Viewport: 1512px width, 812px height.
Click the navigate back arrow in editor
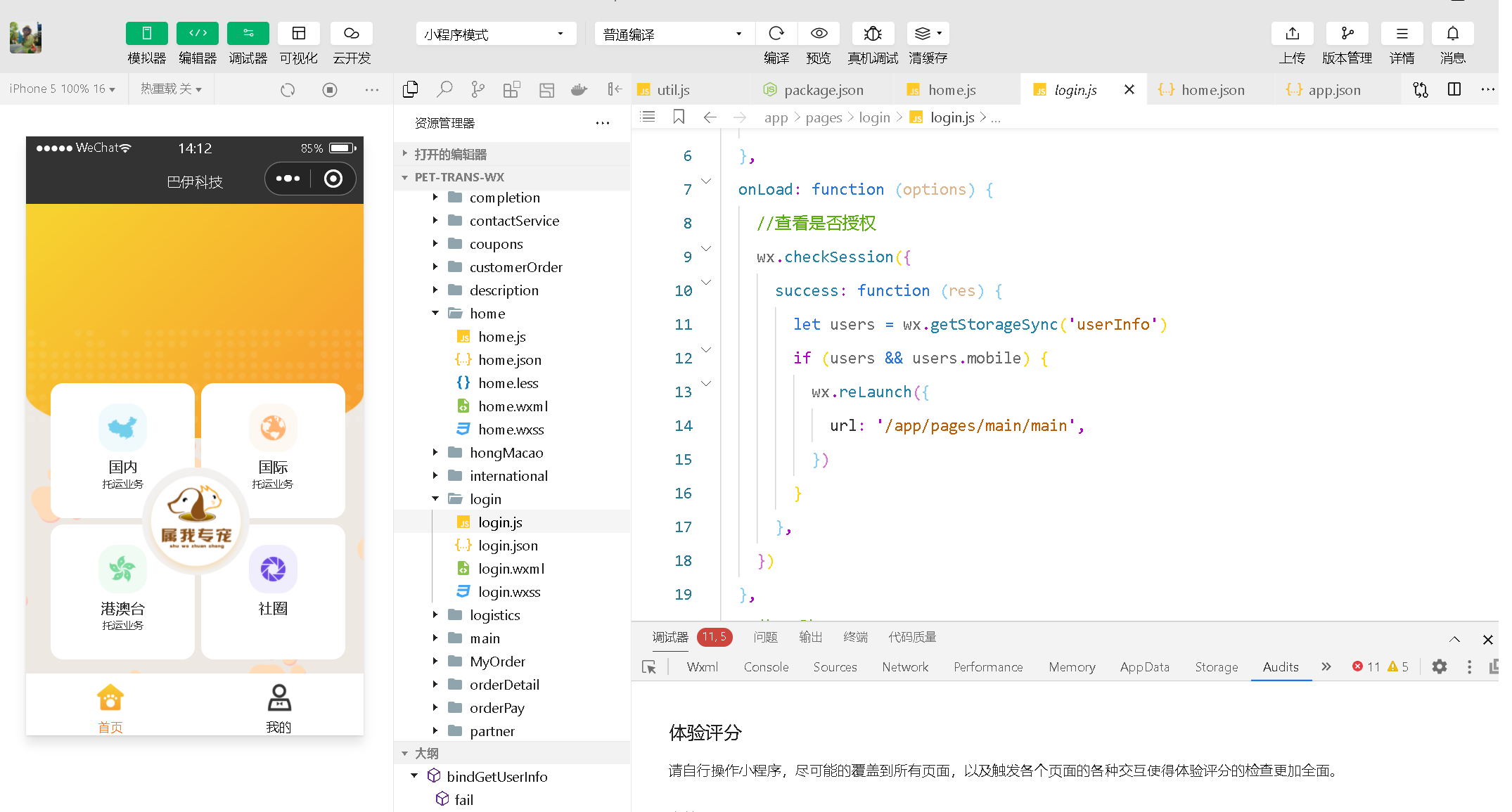pyautogui.click(x=710, y=117)
